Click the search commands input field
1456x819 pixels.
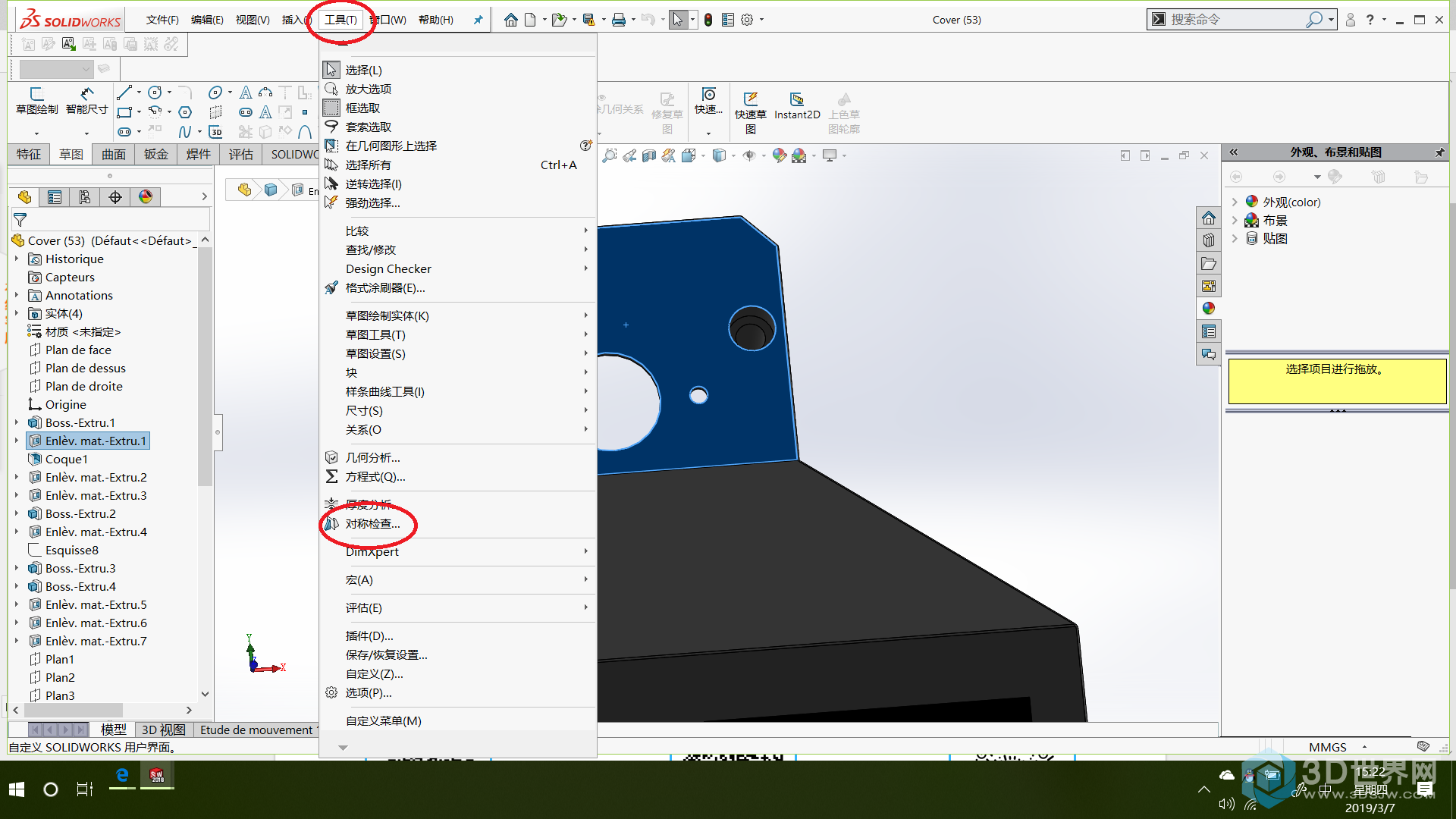coord(1236,20)
